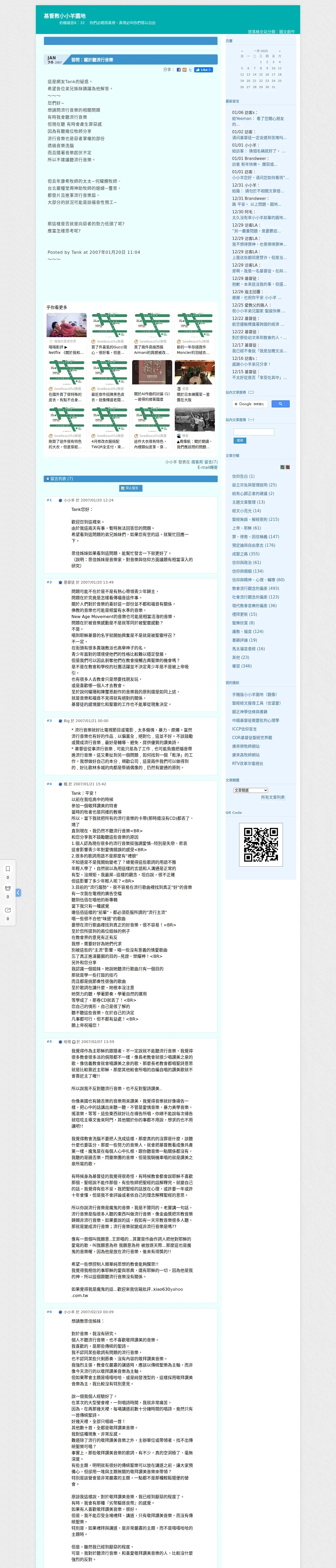Click 留言(7) link below post
Image resolution: width=336 pixels, height=1568 pixels.
click(211, 462)
